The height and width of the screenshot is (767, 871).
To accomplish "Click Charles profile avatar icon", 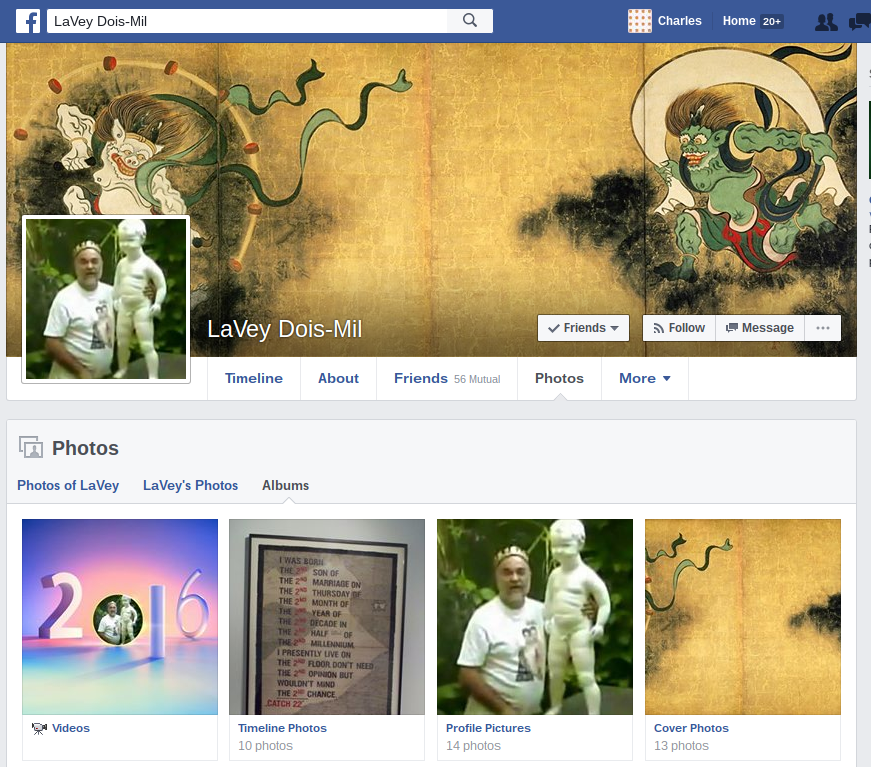I will coord(639,21).
